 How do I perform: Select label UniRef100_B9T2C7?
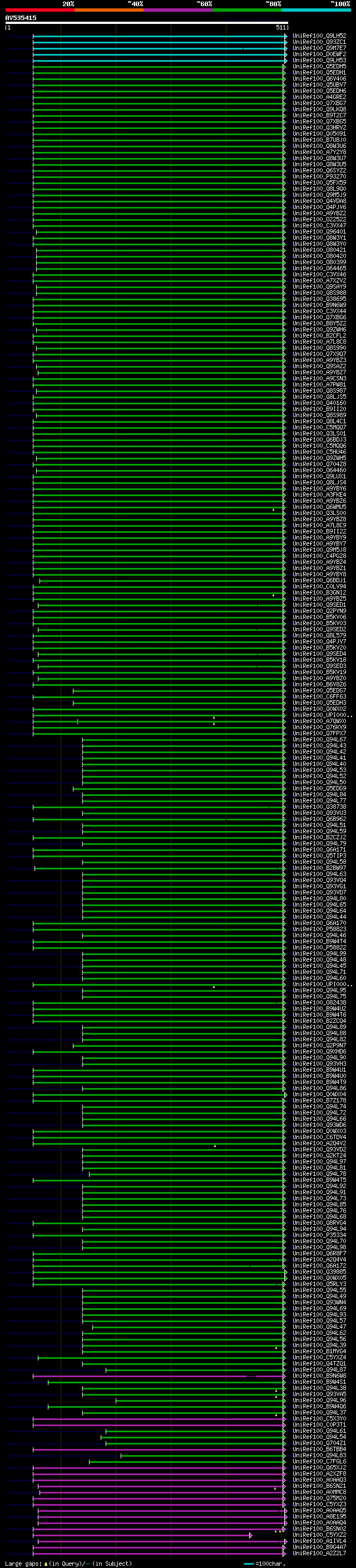click(x=319, y=115)
